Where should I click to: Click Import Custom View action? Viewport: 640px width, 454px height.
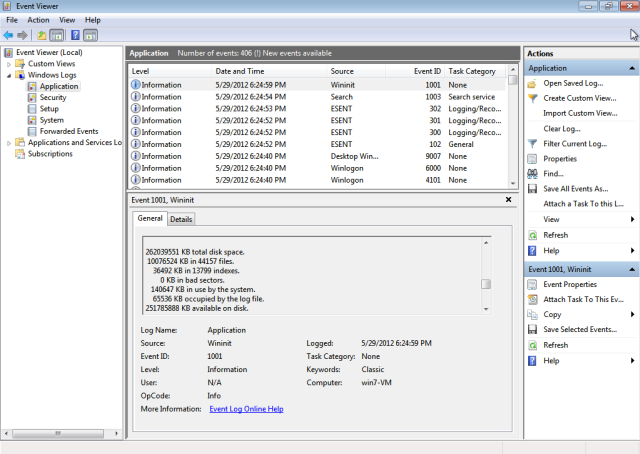(x=580, y=114)
